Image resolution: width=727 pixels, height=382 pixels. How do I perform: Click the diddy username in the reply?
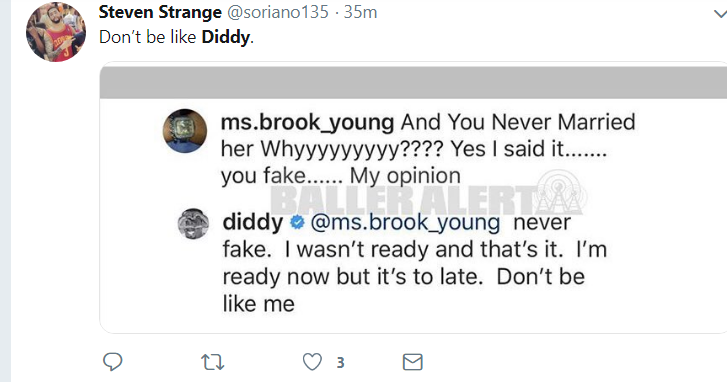click(253, 222)
